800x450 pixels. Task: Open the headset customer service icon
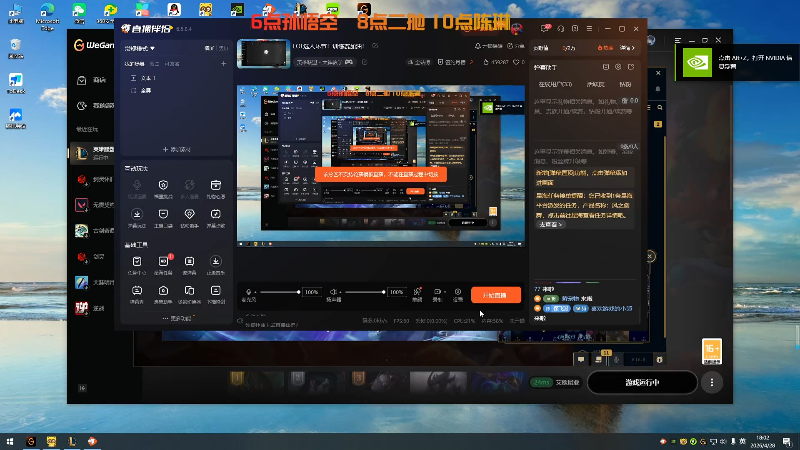[561, 29]
